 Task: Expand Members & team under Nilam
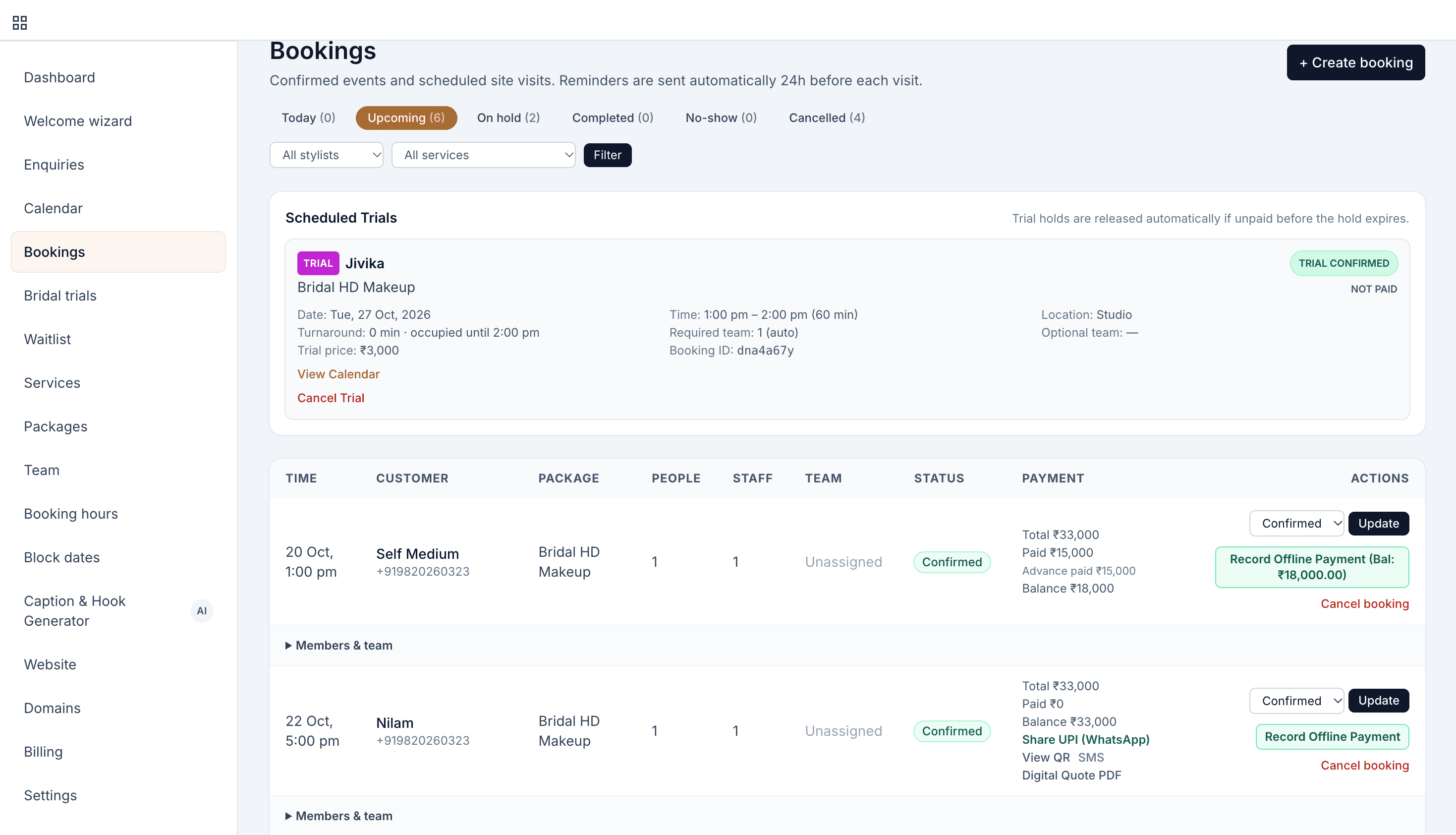338,816
